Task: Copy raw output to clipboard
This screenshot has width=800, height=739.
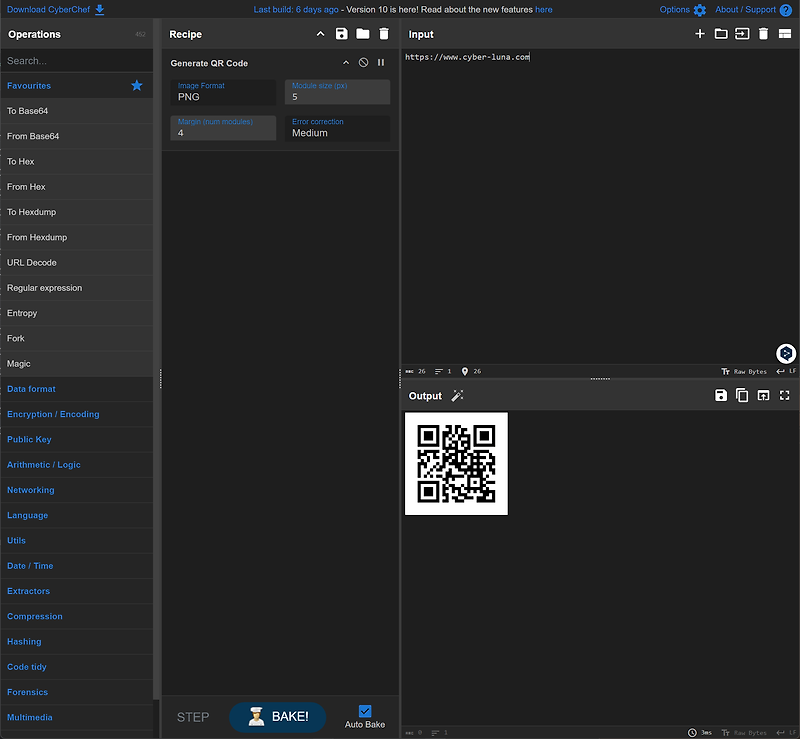Action: pyautogui.click(x=742, y=396)
